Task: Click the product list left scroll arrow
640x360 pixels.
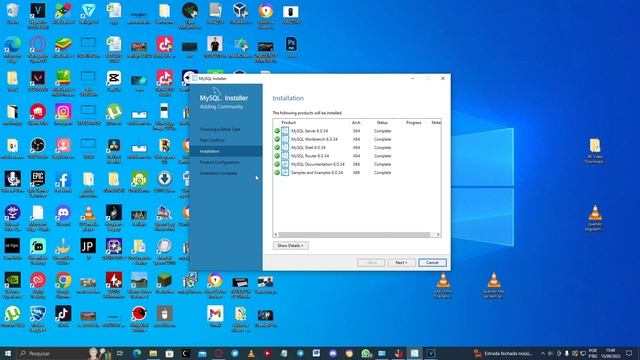Action: 276,234
